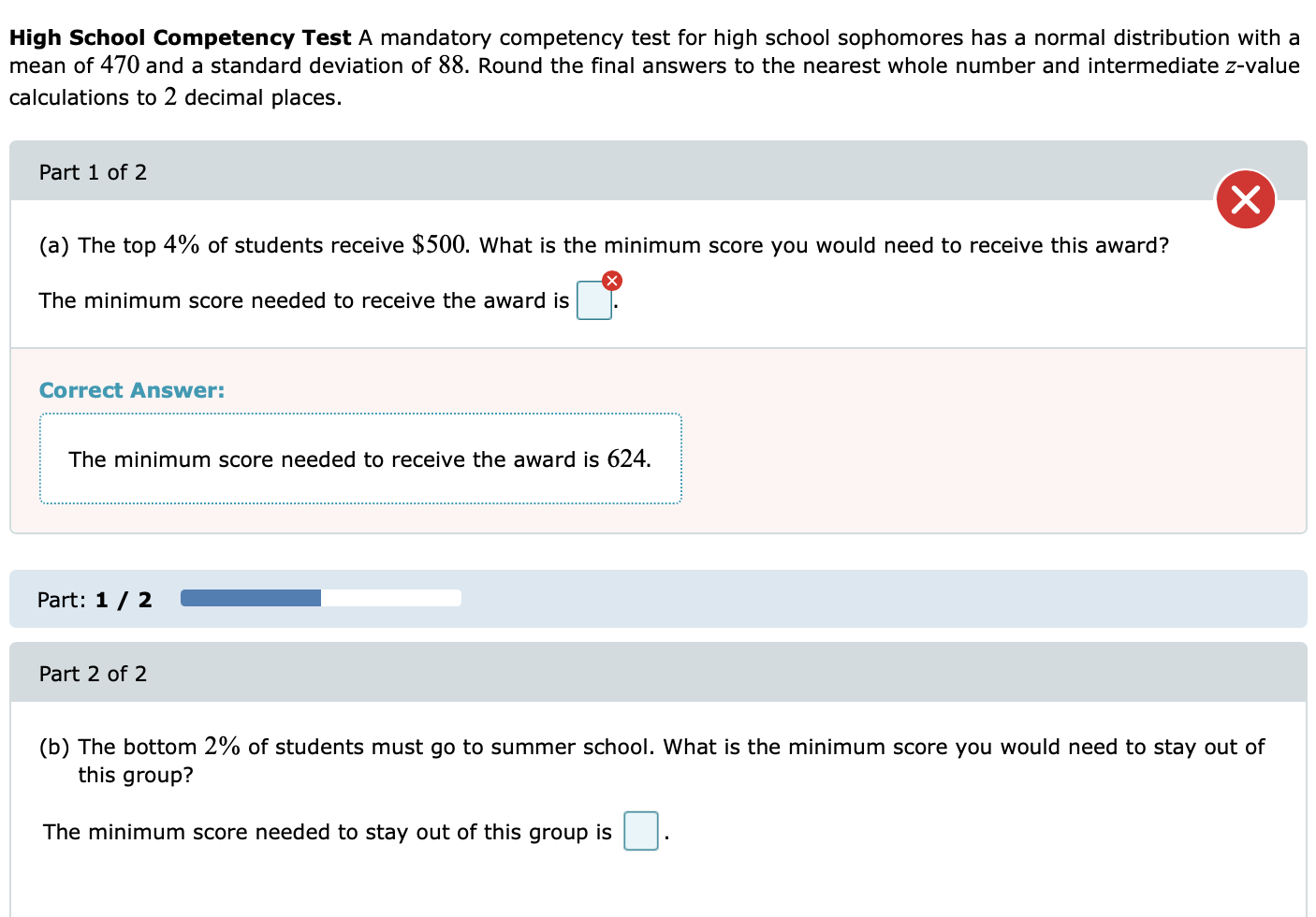Select the dashed Correct Answer box
This screenshot has height=917, width=1316.
pos(360,458)
